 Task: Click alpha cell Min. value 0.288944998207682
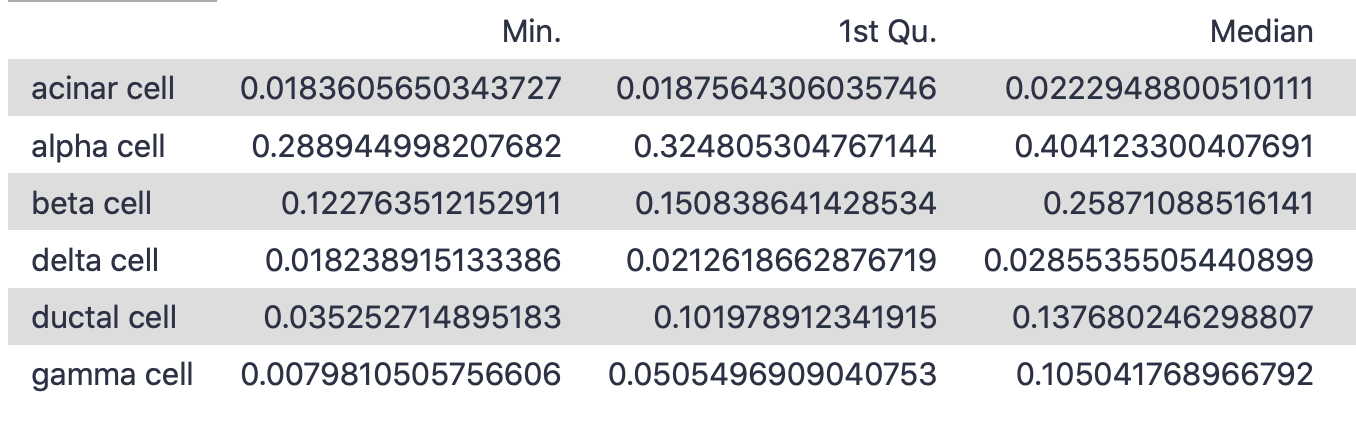tap(406, 146)
